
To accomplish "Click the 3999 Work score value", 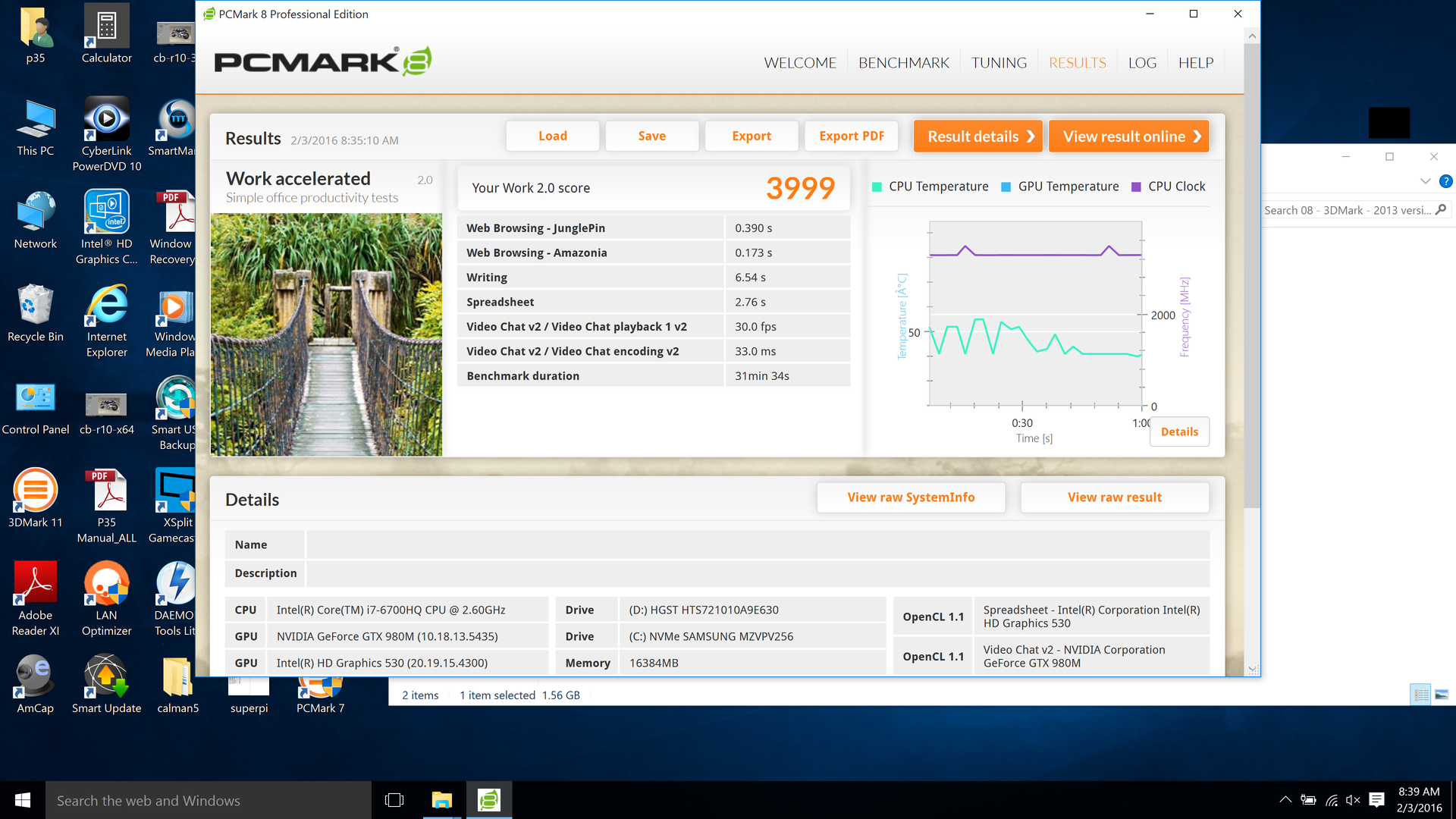I will (800, 188).
